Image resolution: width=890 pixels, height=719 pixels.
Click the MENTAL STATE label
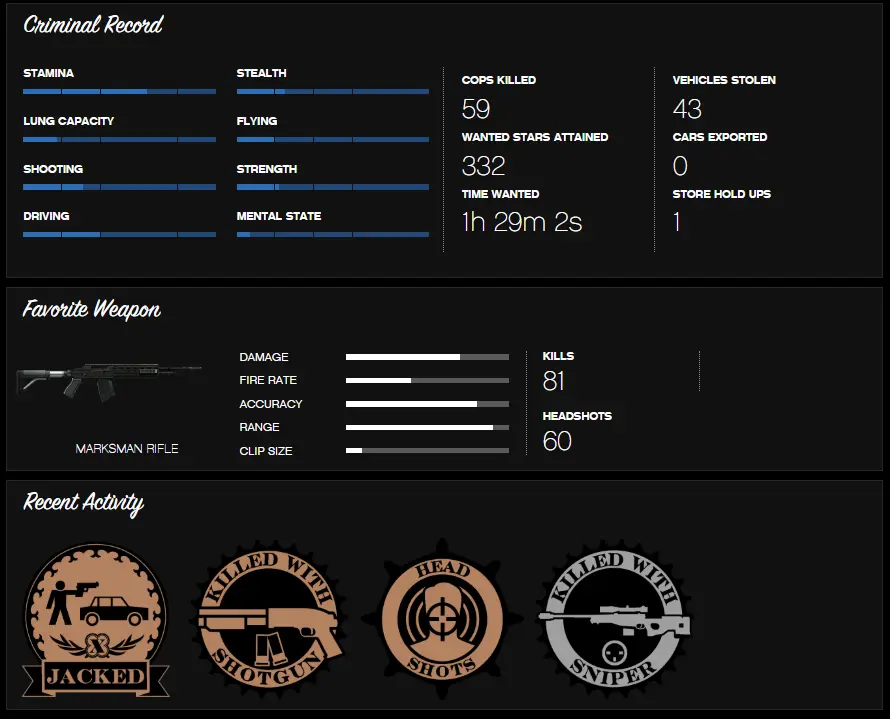pyautogui.click(x=279, y=216)
